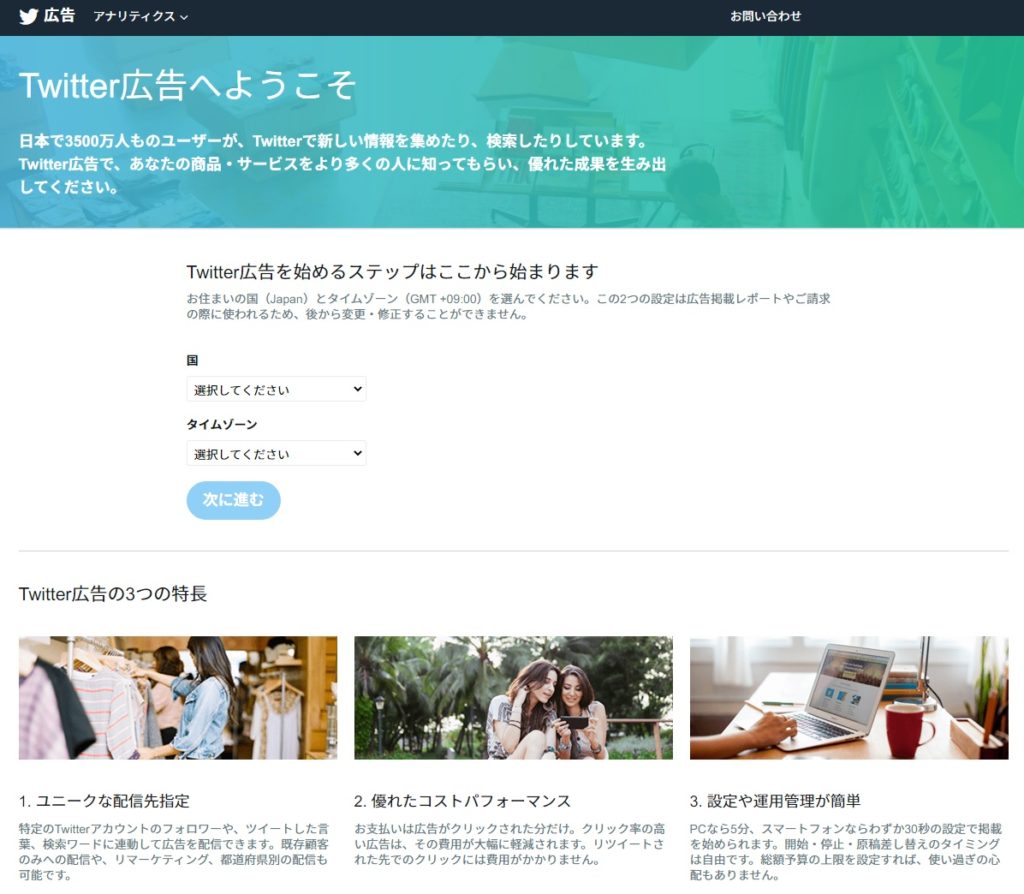Expand the 国 country dropdown
This screenshot has height=894, width=1024.
[x=276, y=389]
